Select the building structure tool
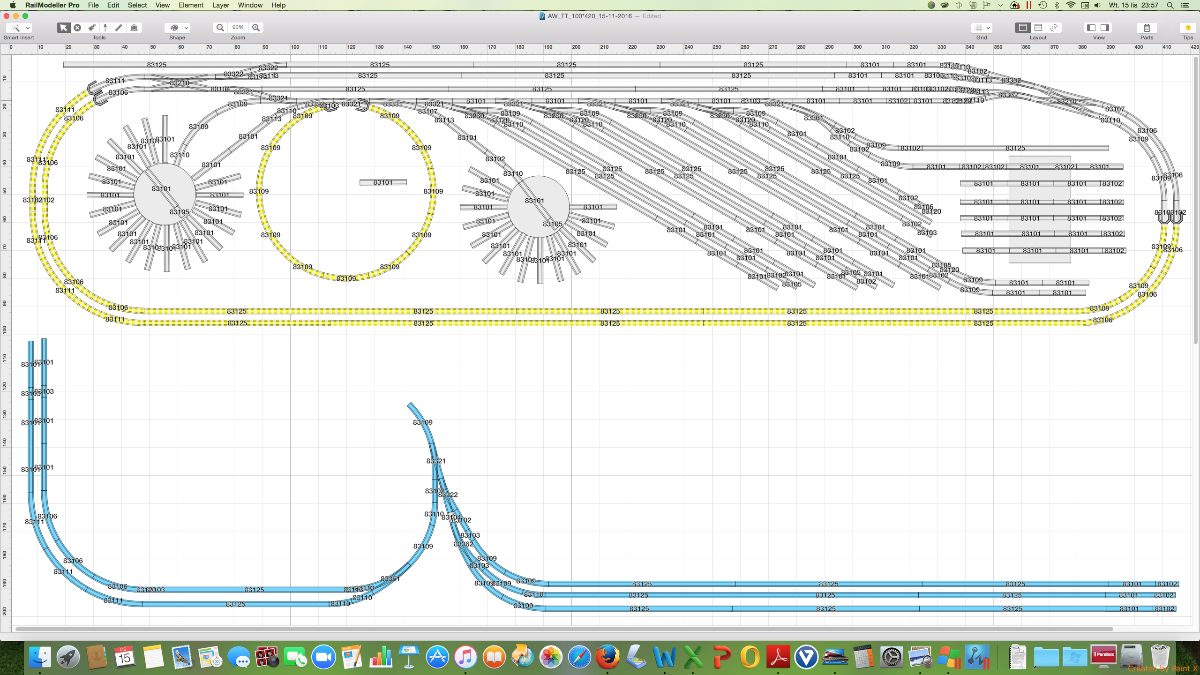 135,28
